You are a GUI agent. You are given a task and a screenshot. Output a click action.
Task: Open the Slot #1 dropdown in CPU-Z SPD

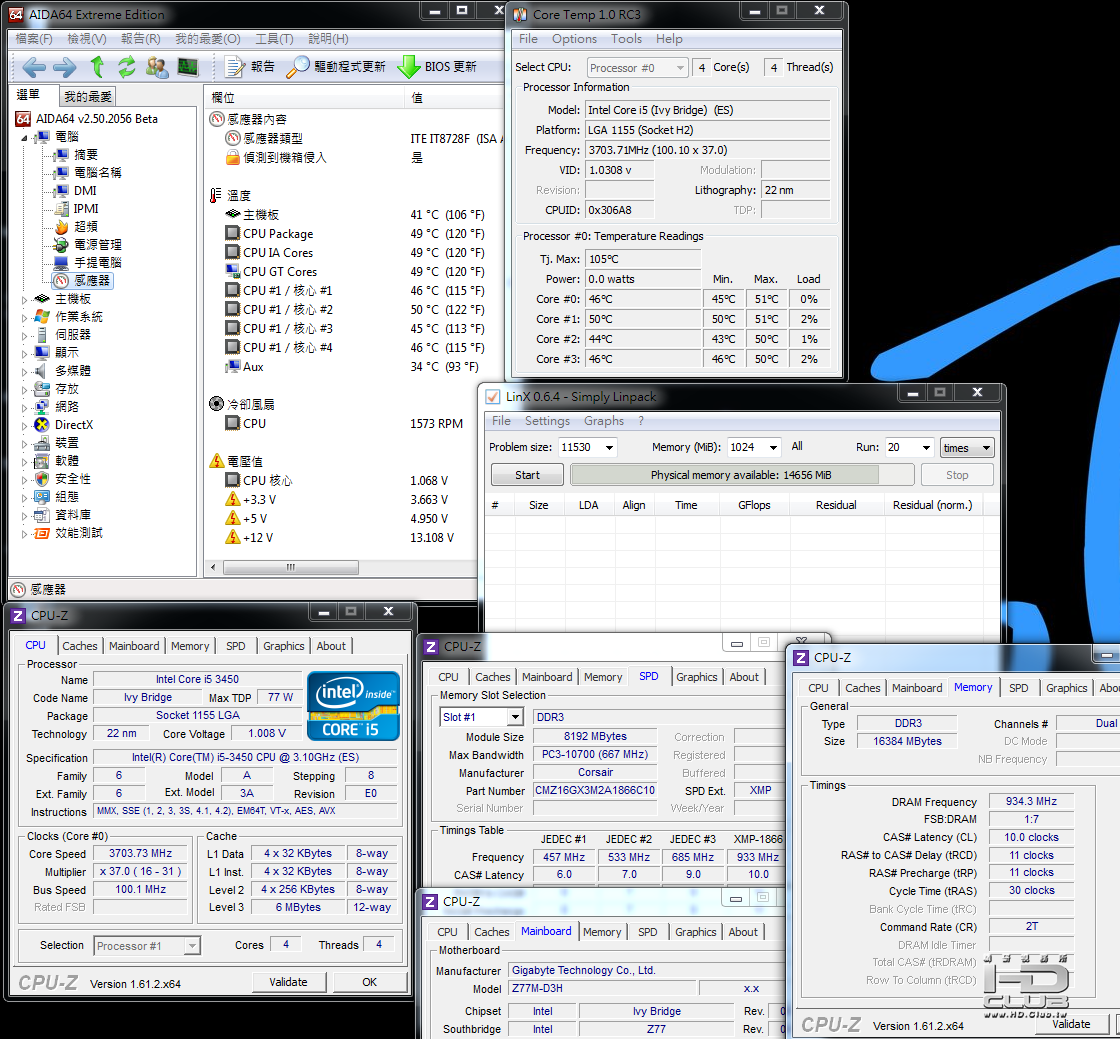[514, 717]
